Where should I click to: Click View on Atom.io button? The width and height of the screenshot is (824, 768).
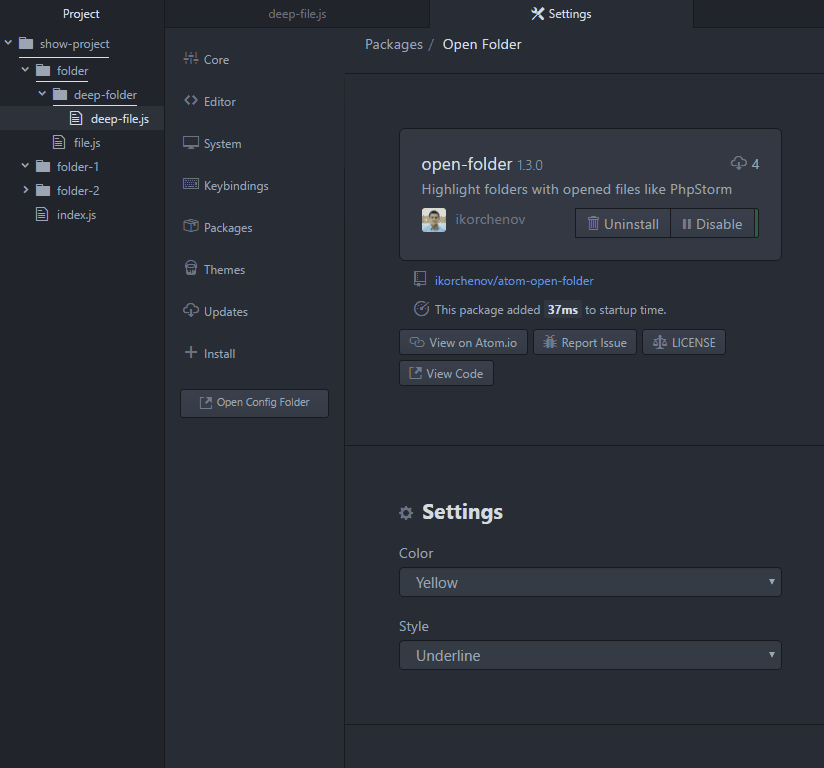point(463,343)
